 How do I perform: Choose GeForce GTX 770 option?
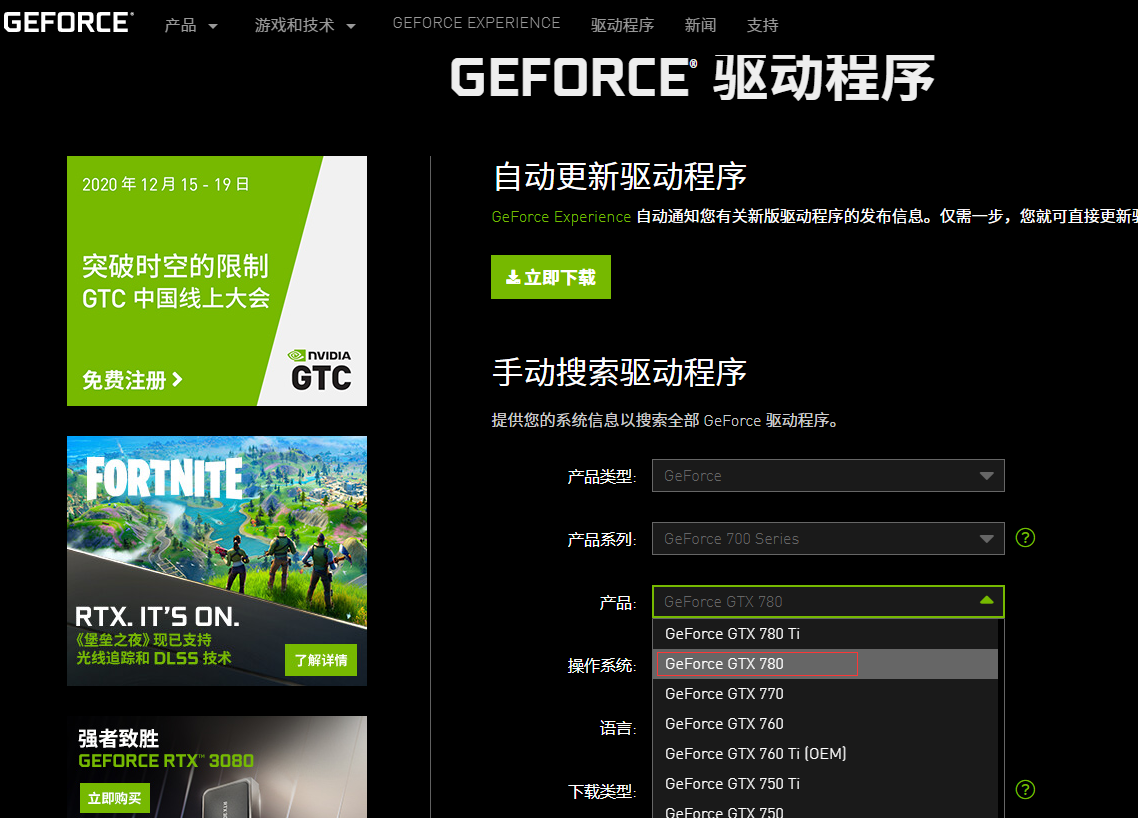click(x=724, y=694)
